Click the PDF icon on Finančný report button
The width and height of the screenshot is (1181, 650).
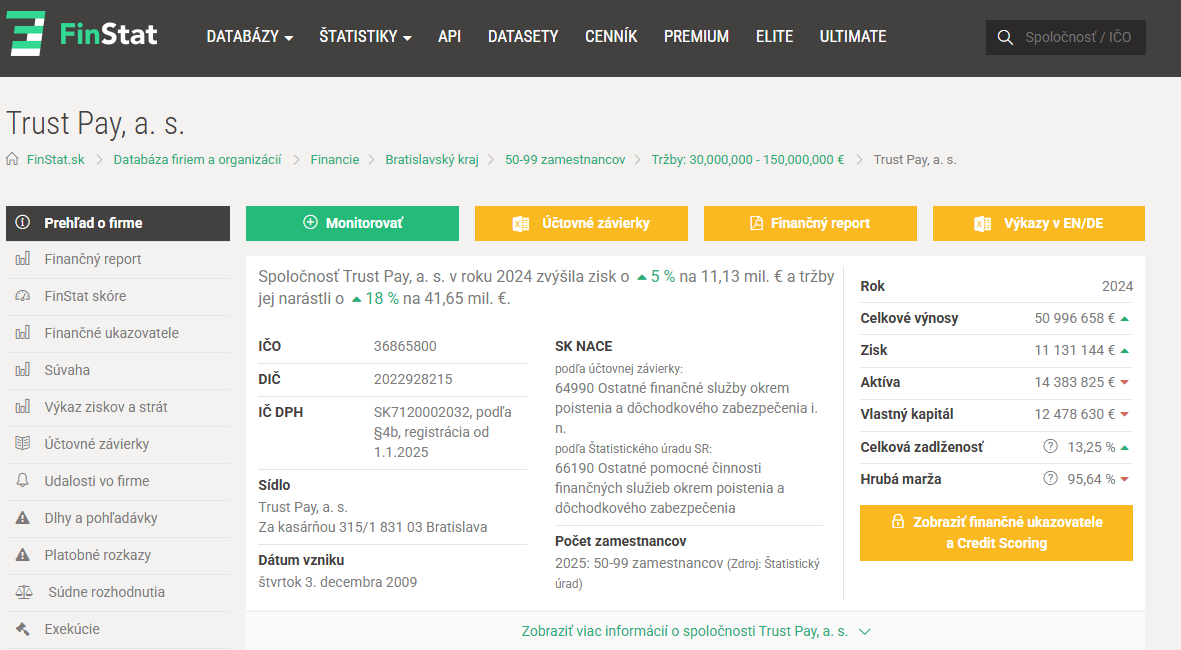tap(756, 223)
